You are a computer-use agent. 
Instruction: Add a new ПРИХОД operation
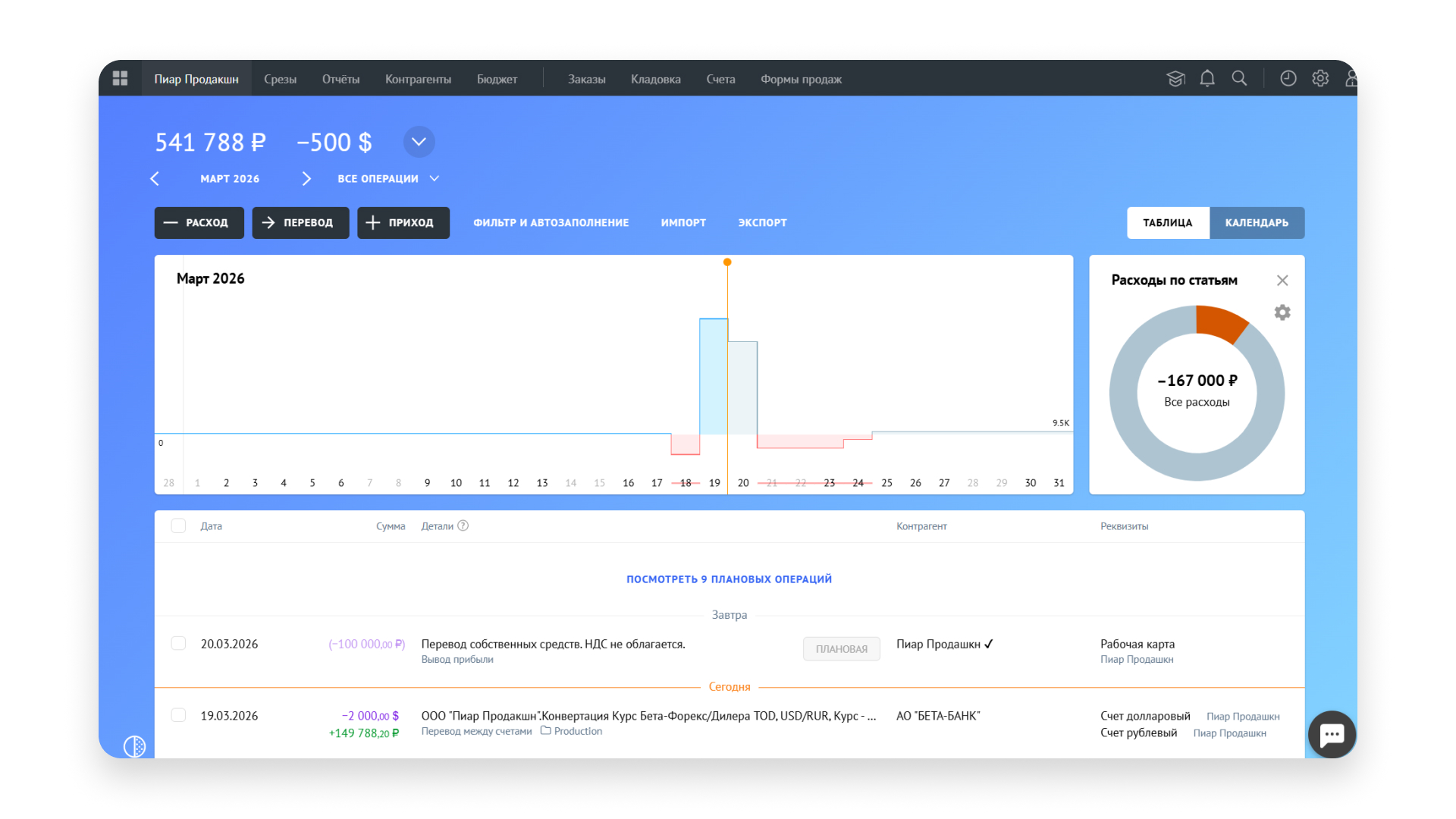tap(403, 223)
